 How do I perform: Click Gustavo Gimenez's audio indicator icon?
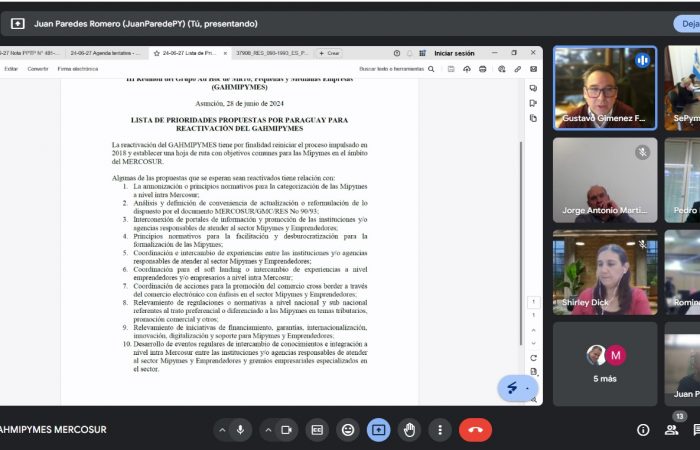coord(642,60)
